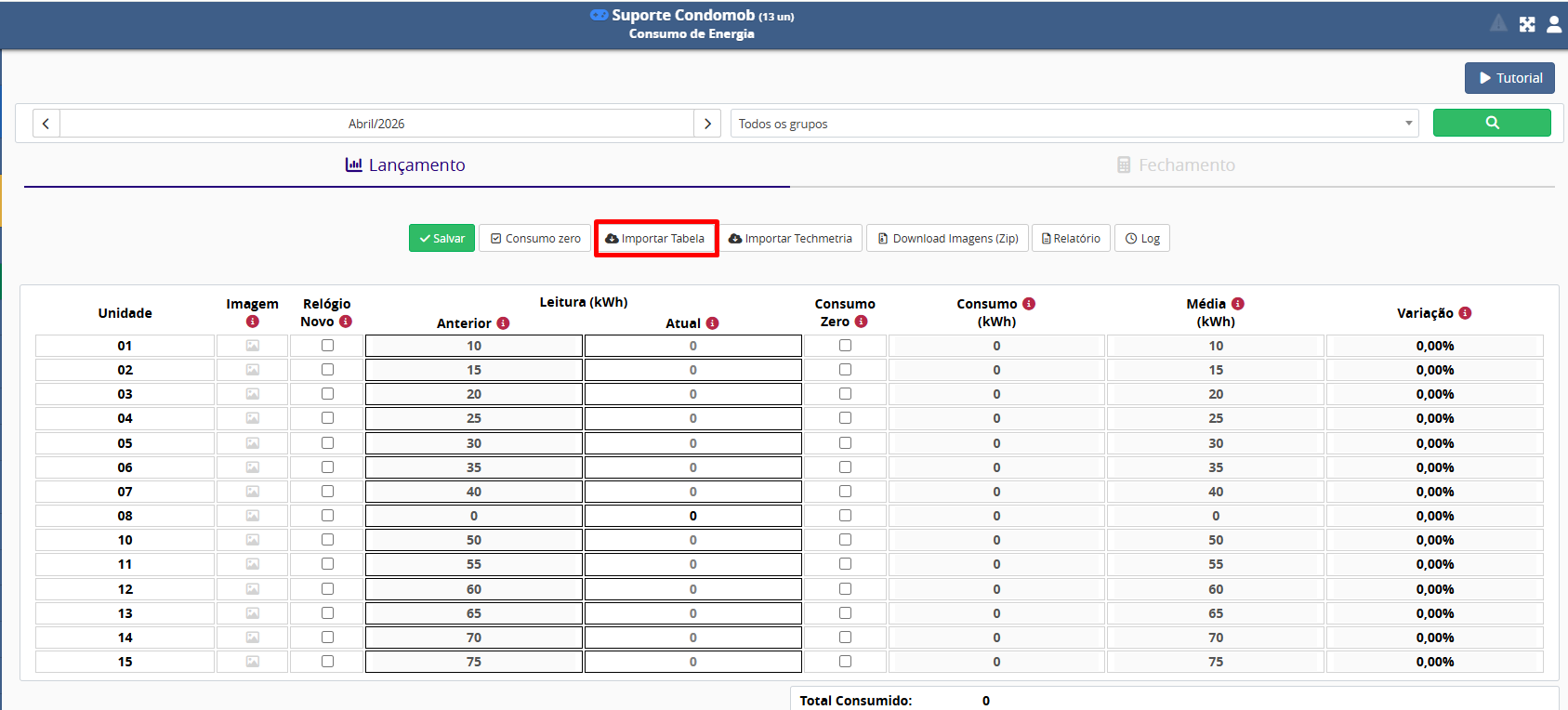This screenshot has height=710, width=1568.
Task: Open the Log button
Action: (1142, 238)
